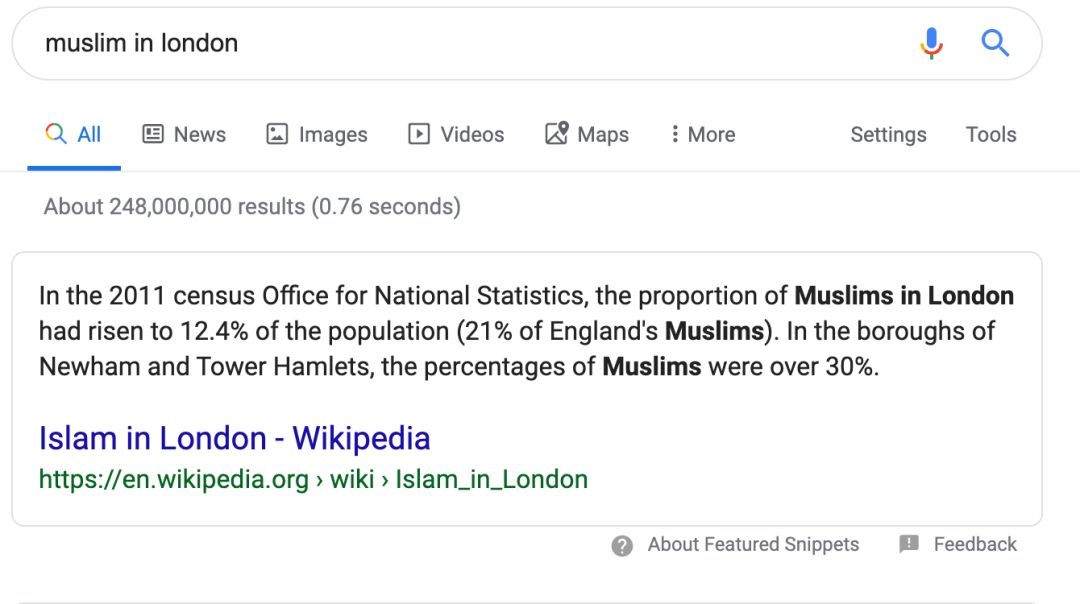Click the Feedback link
The width and height of the screenshot is (1080, 604).
click(974, 544)
